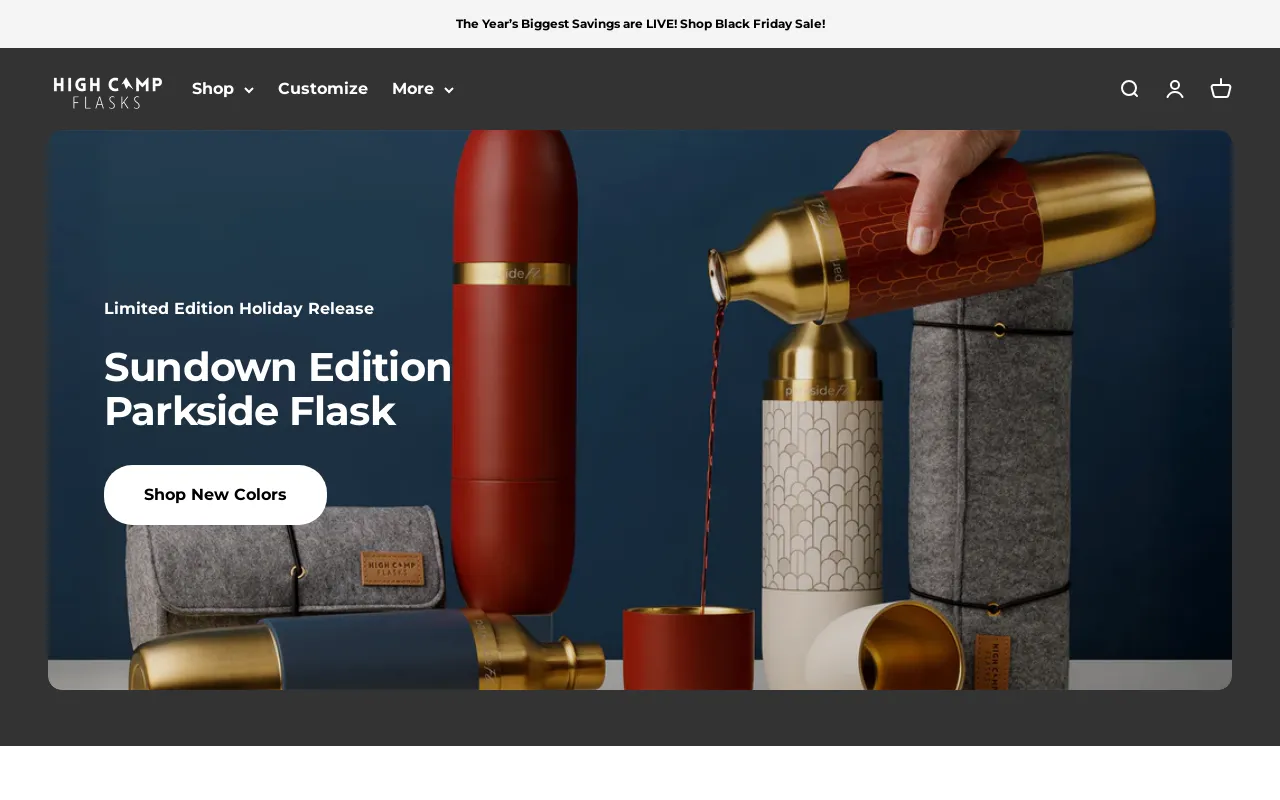Expand the Shop menu chevron arrow

249,90
